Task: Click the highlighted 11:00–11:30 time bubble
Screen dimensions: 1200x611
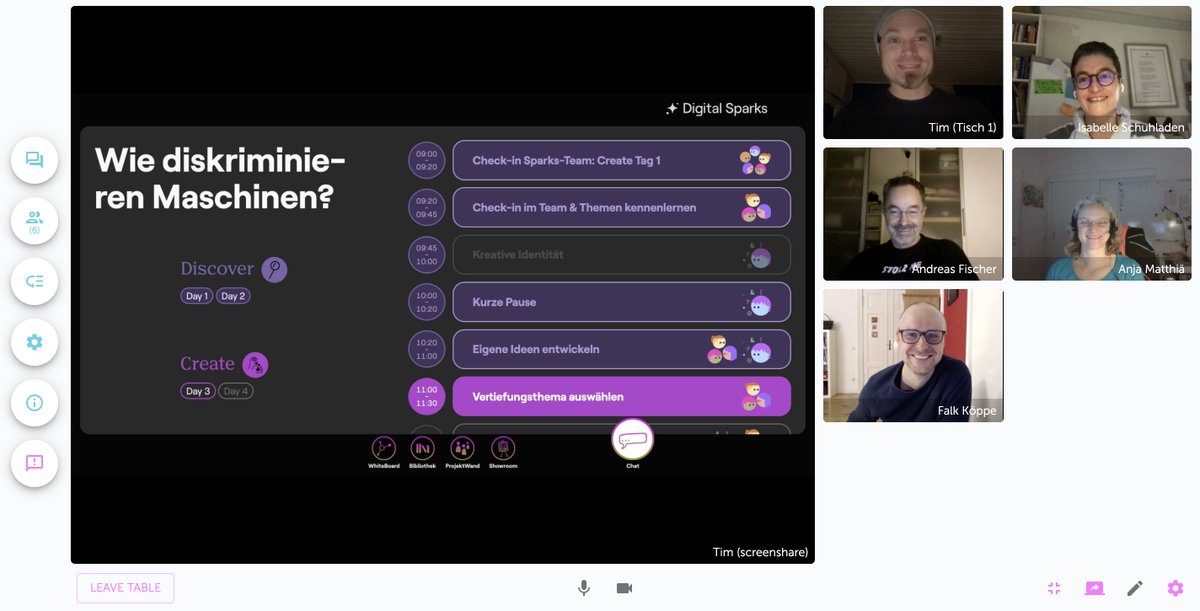Action: tap(427, 397)
